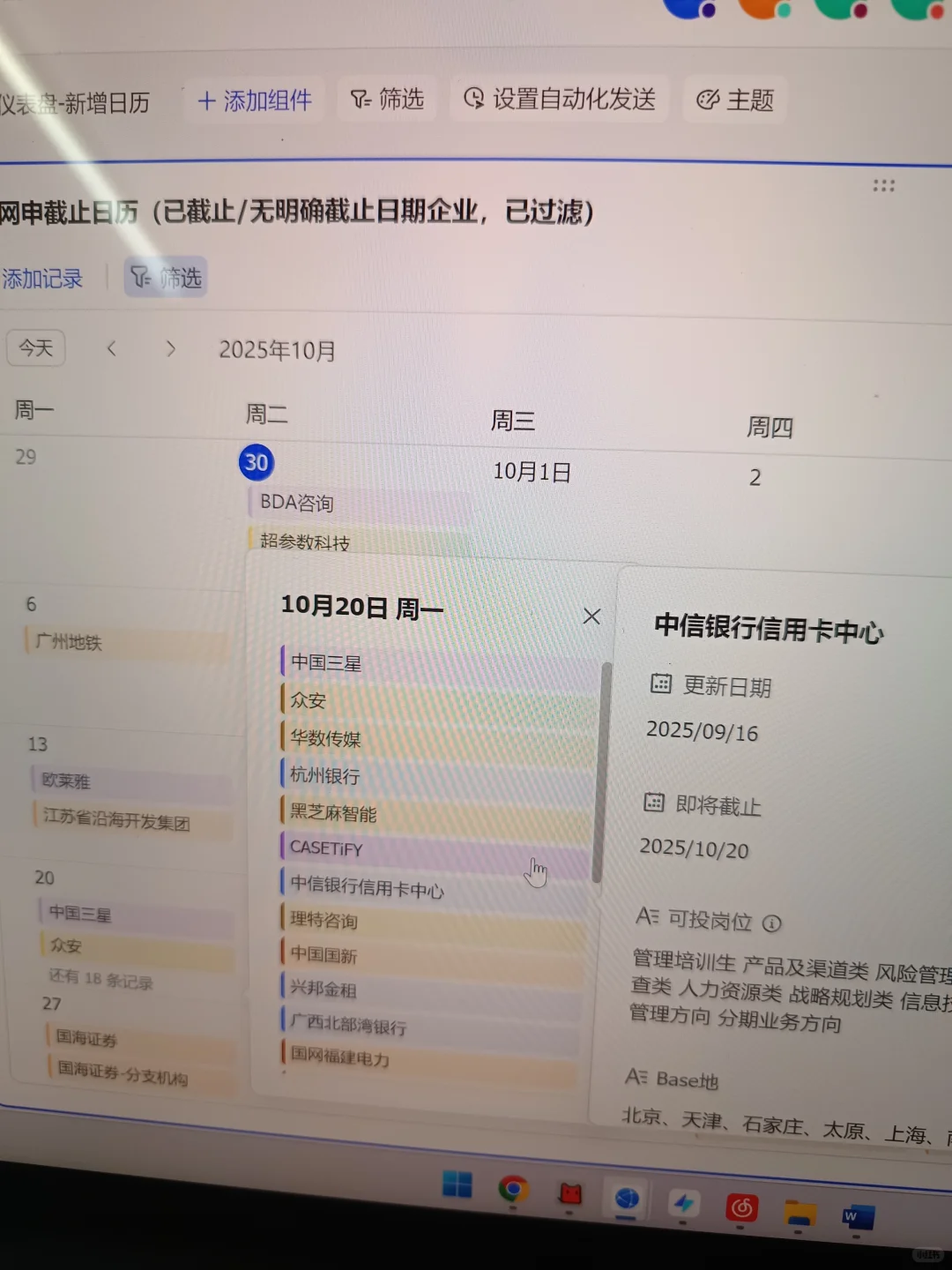This screenshot has width=952, height=1270.
Task: Open the 主题 theme picker
Action: pos(735,100)
